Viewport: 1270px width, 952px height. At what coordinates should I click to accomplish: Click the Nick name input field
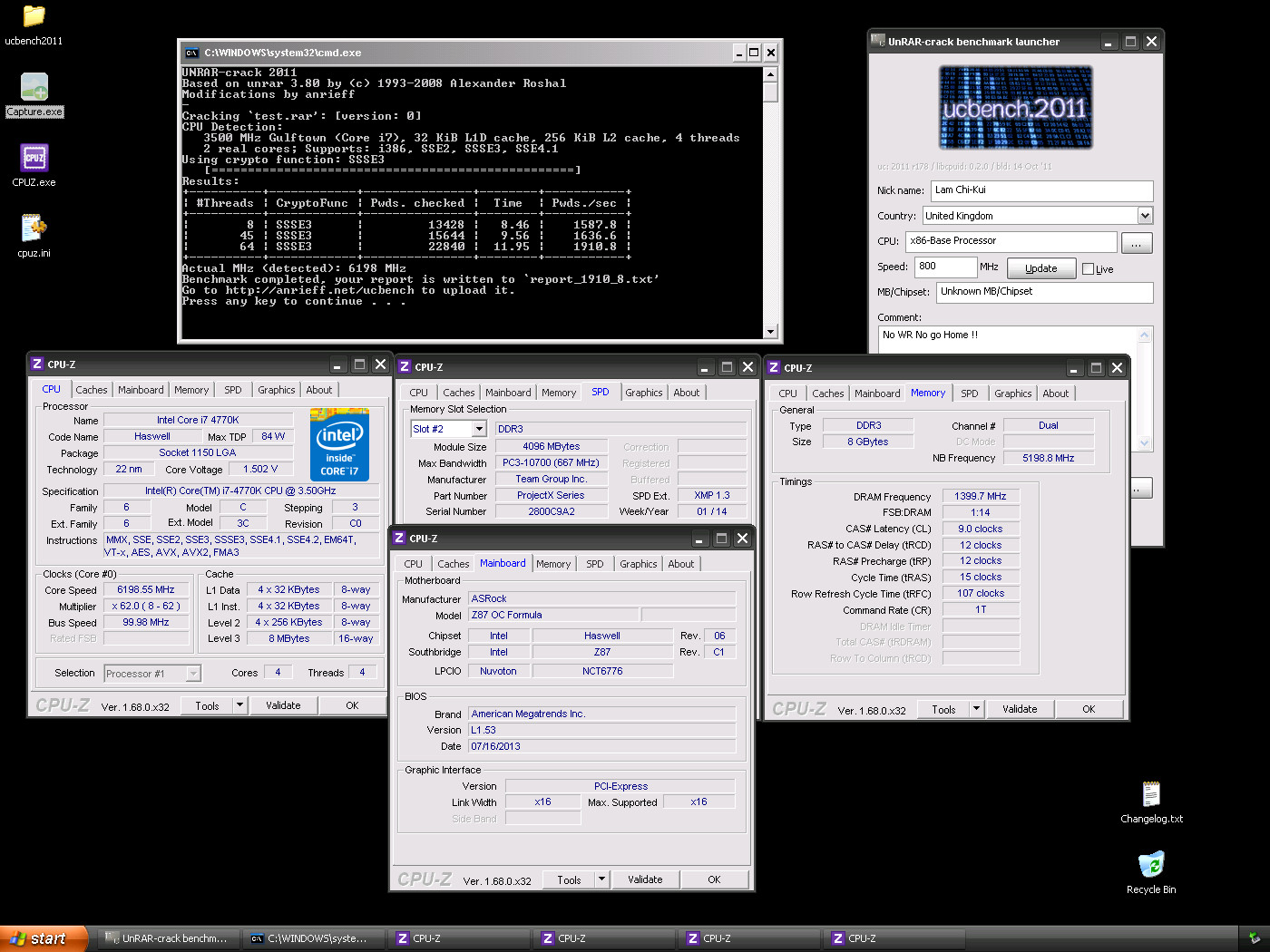pos(1042,190)
